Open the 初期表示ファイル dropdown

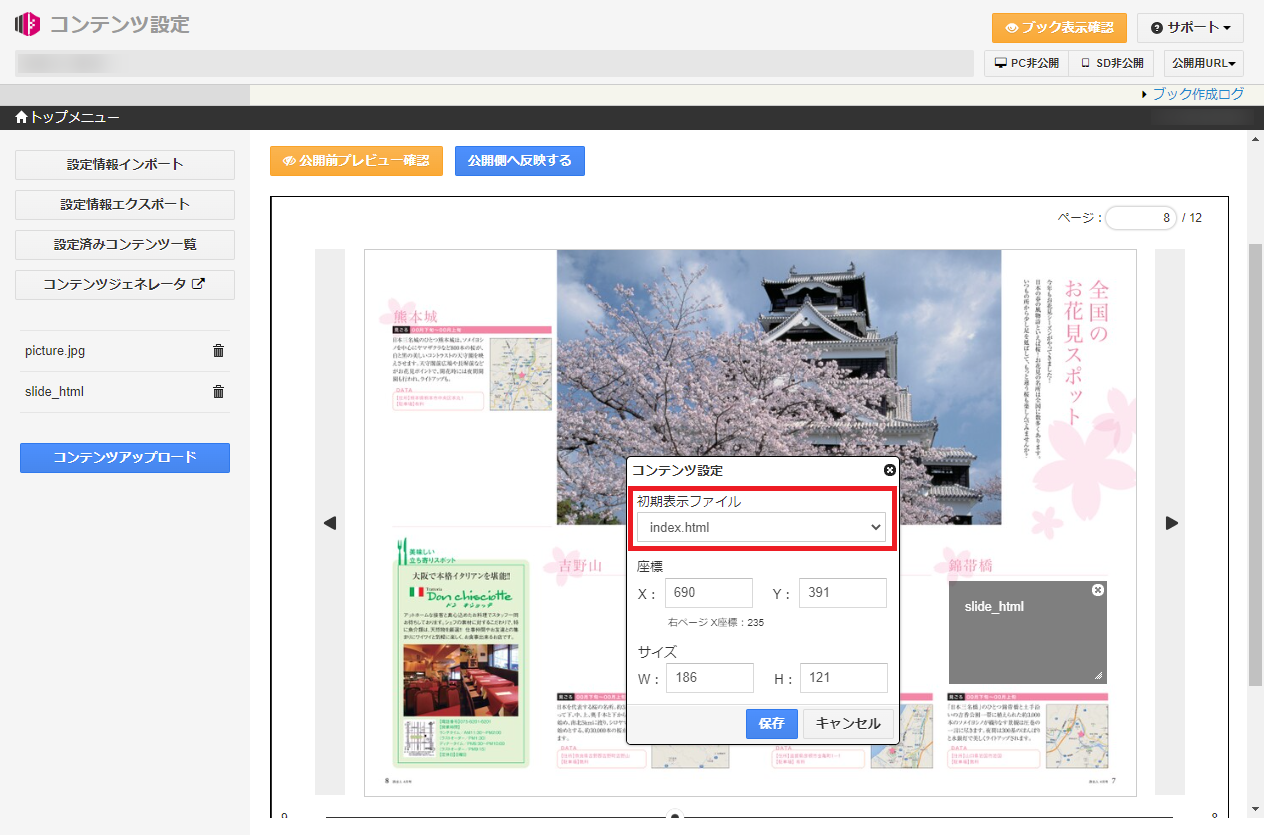coord(762,527)
